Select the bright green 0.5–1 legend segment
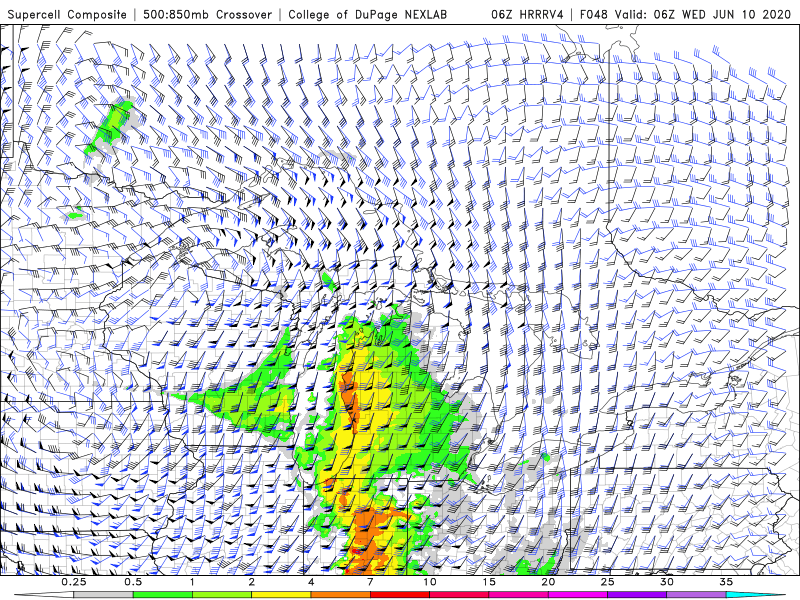The image size is (800, 600). pyautogui.click(x=163, y=595)
